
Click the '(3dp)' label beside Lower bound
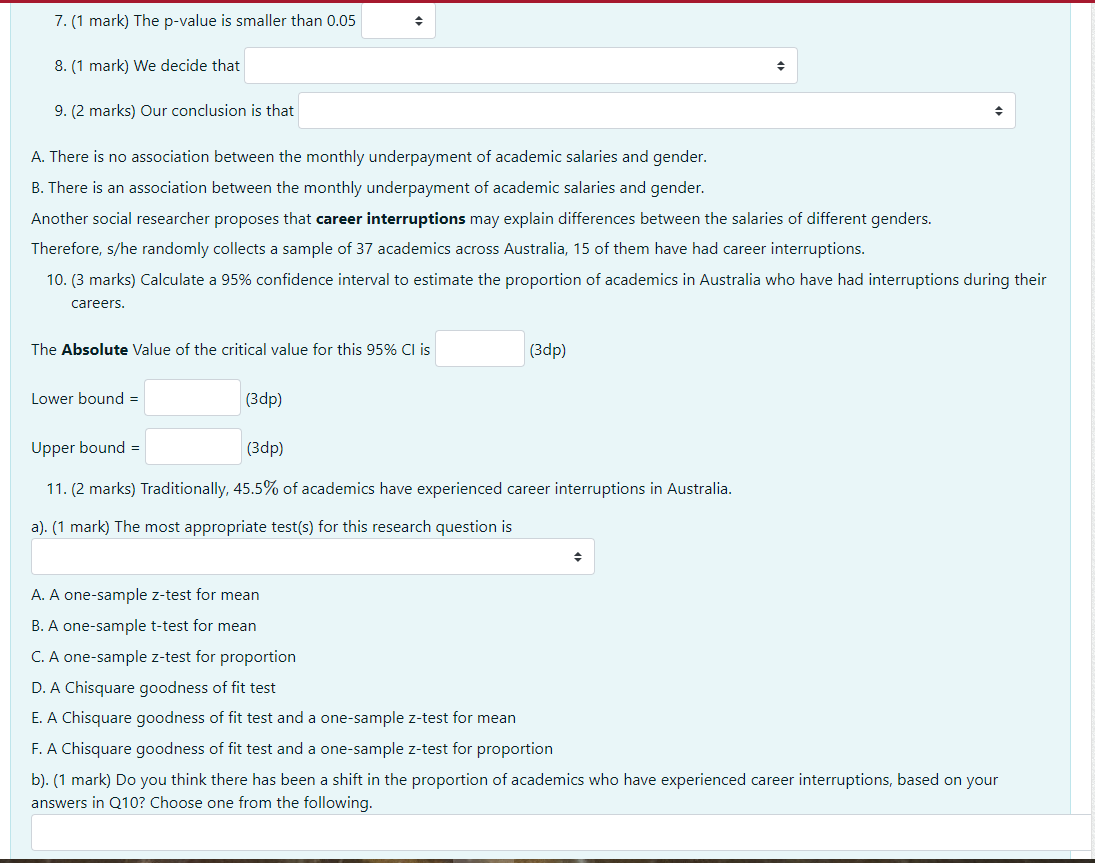[x=264, y=399]
